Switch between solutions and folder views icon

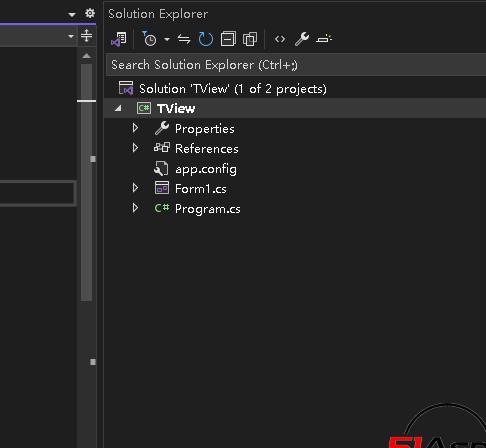click(x=119, y=39)
